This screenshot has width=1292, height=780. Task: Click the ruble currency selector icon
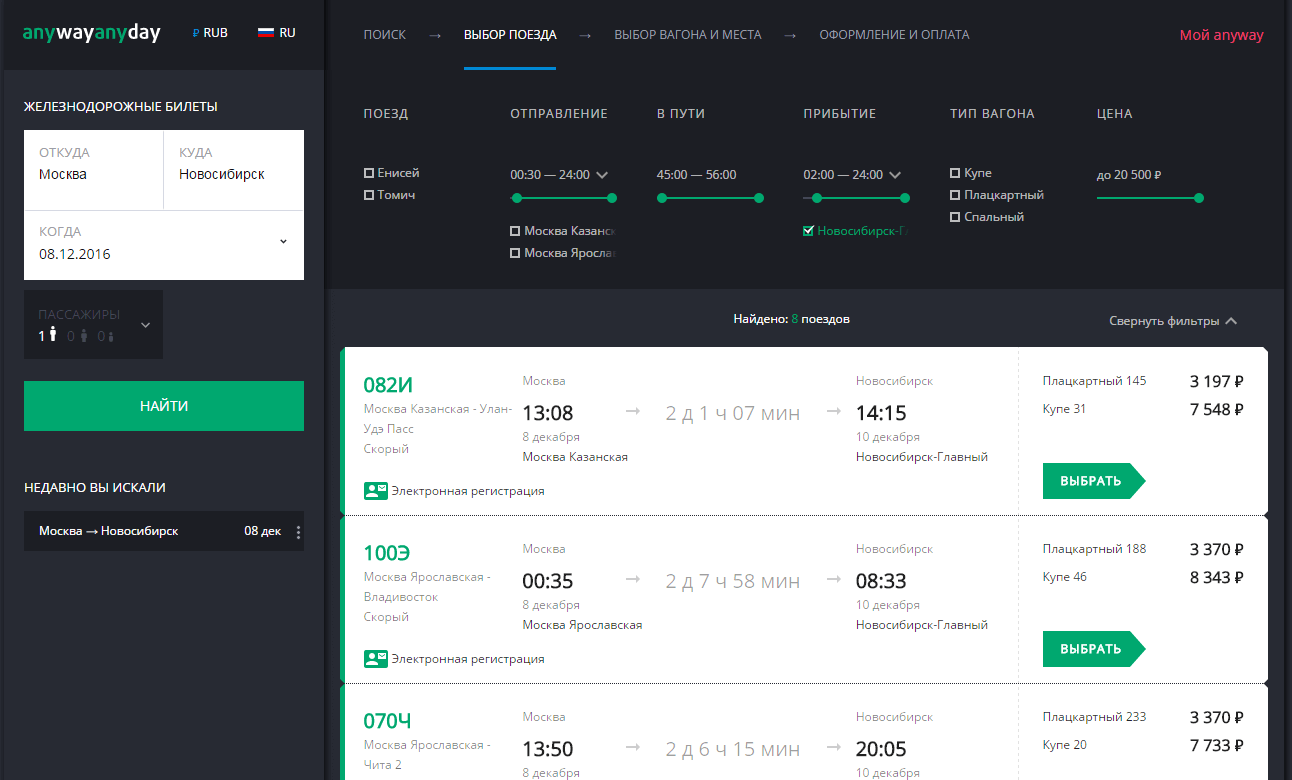(x=196, y=33)
